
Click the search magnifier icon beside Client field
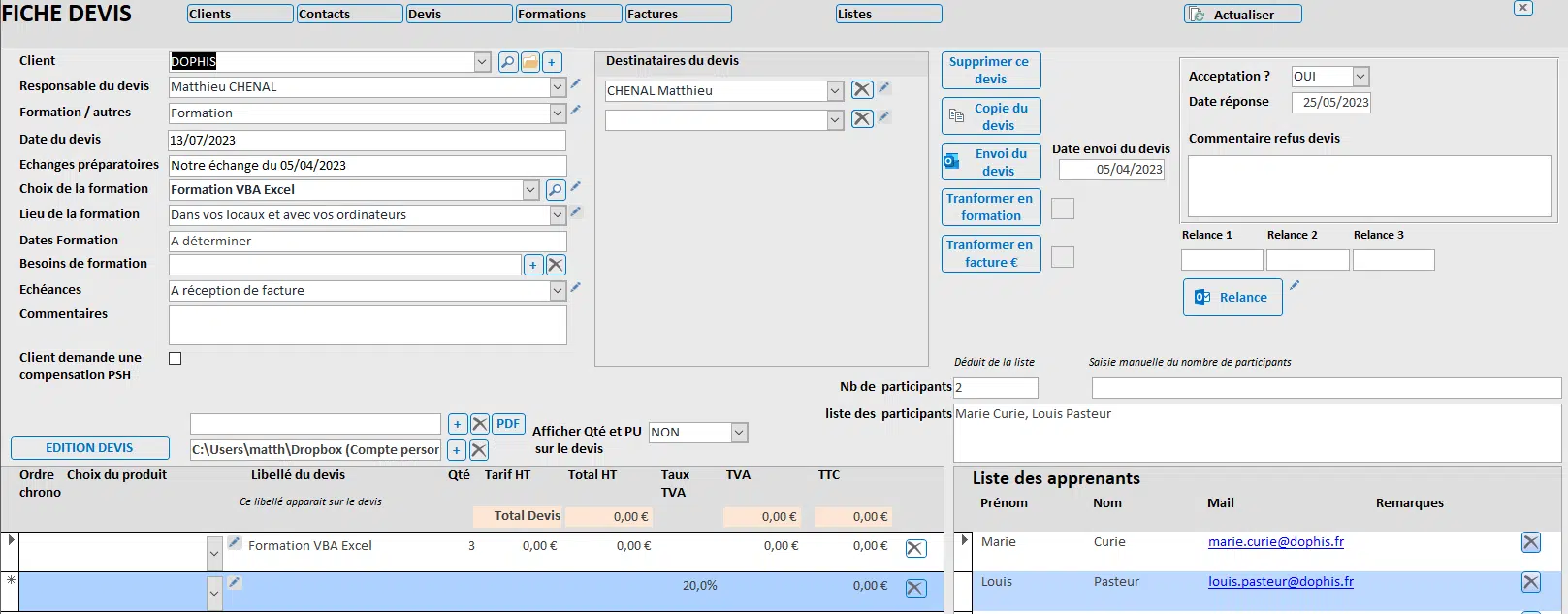pyautogui.click(x=508, y=62)
